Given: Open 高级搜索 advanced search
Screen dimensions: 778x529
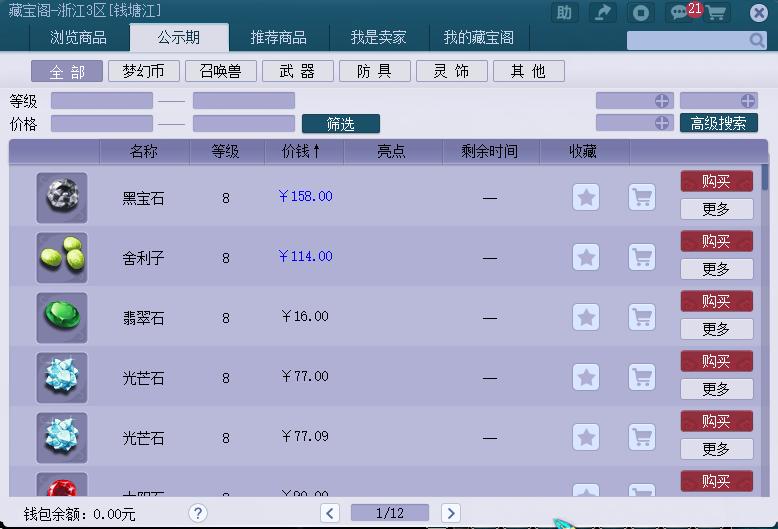Looking at the screenshot, I should 718,123.
